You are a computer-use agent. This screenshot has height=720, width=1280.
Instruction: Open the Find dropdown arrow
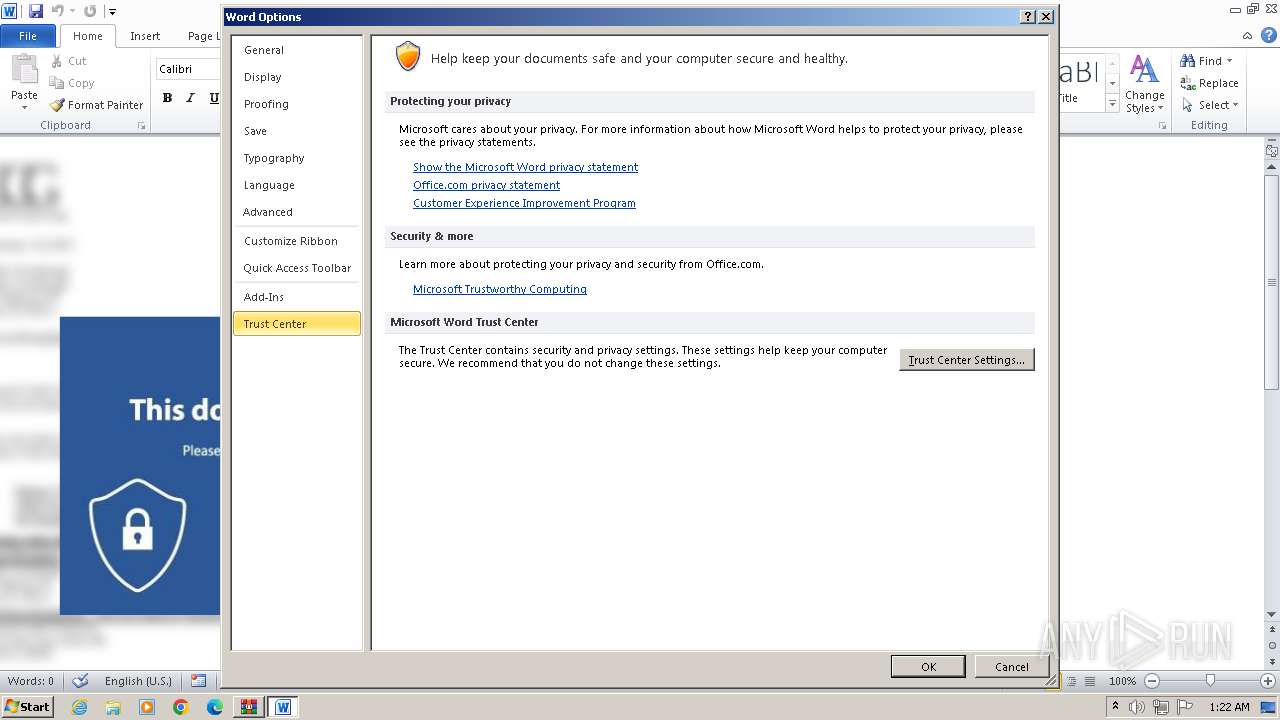1230,61
